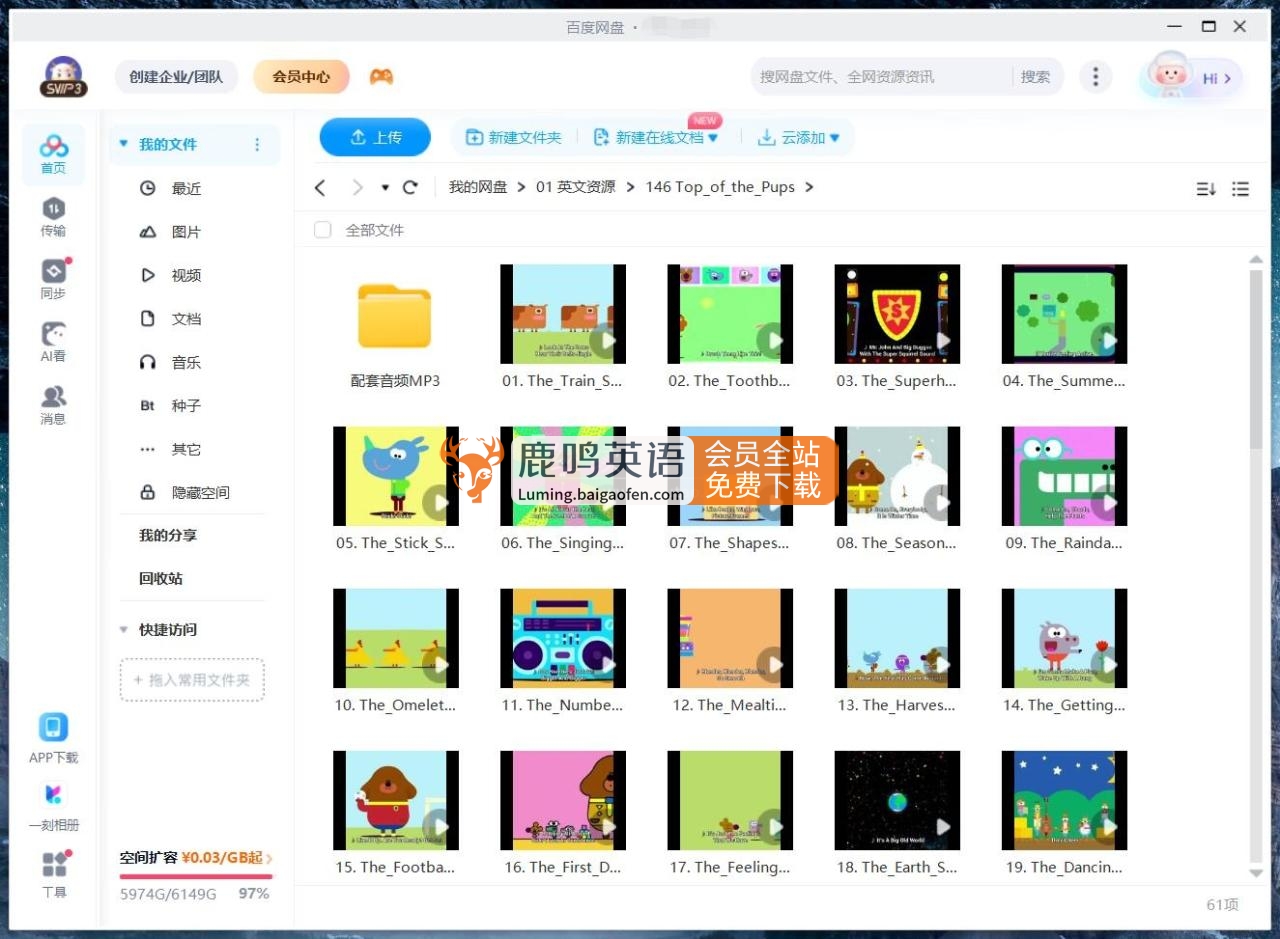
Task: Open the 消息 (Messages) sidebar icon
Action: pyautogui.click(x=53, y=405)
